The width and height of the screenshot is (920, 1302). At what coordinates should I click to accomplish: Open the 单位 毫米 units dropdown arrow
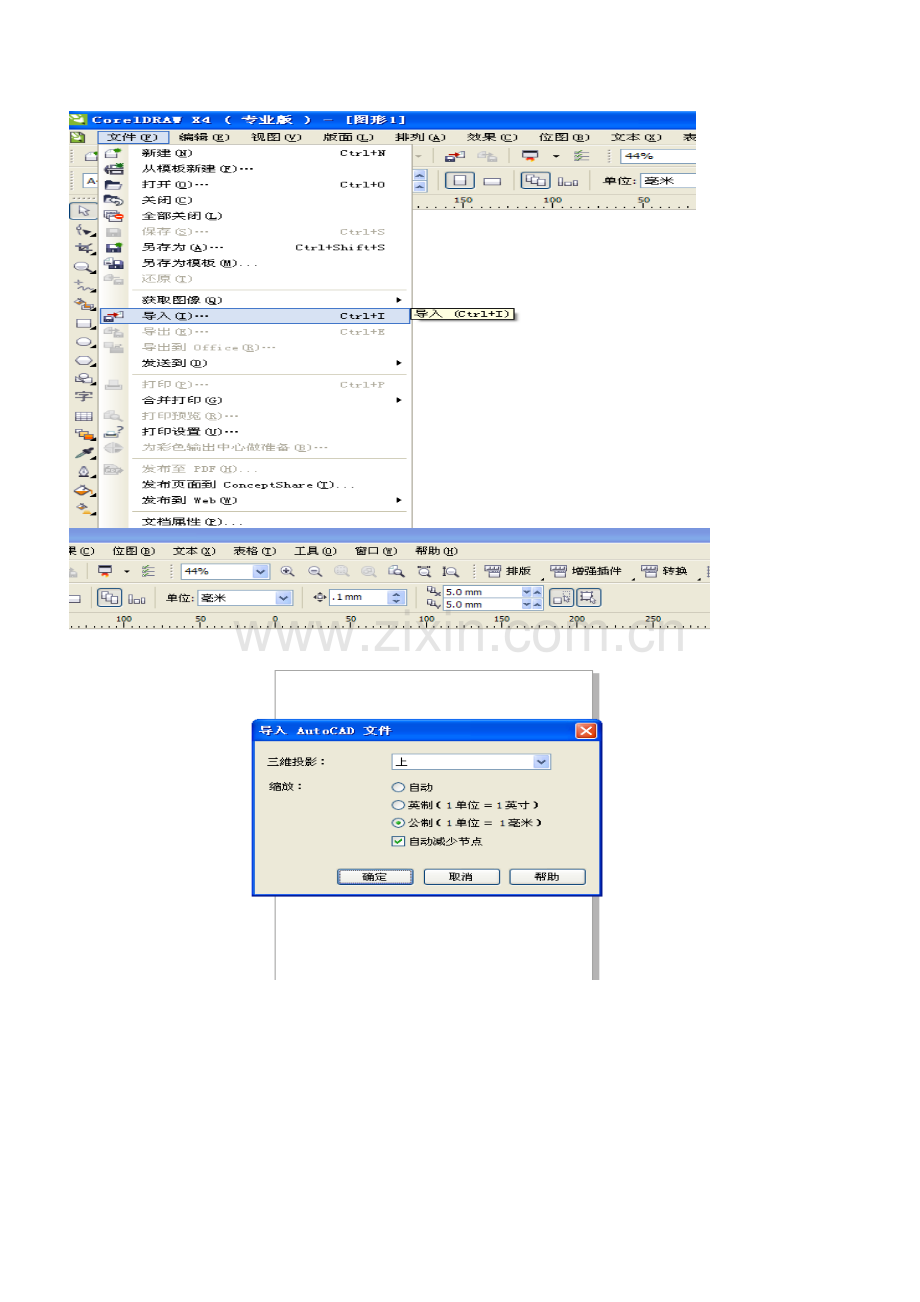(x=283, y=597)
